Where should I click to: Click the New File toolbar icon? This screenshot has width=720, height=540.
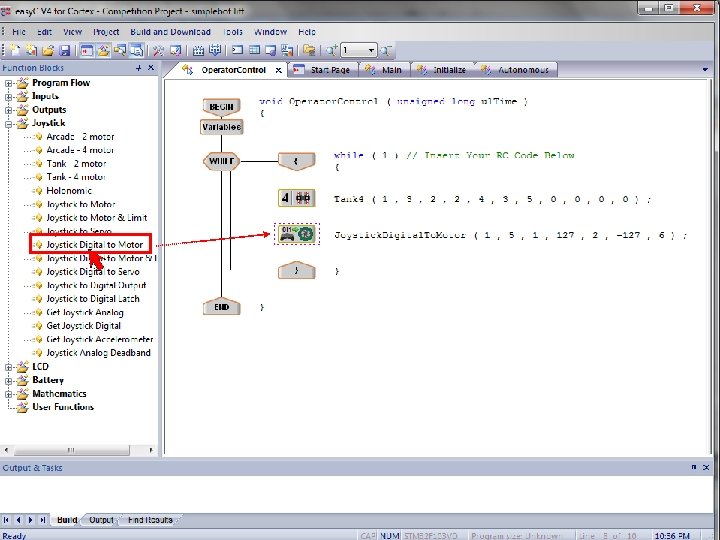15,50
